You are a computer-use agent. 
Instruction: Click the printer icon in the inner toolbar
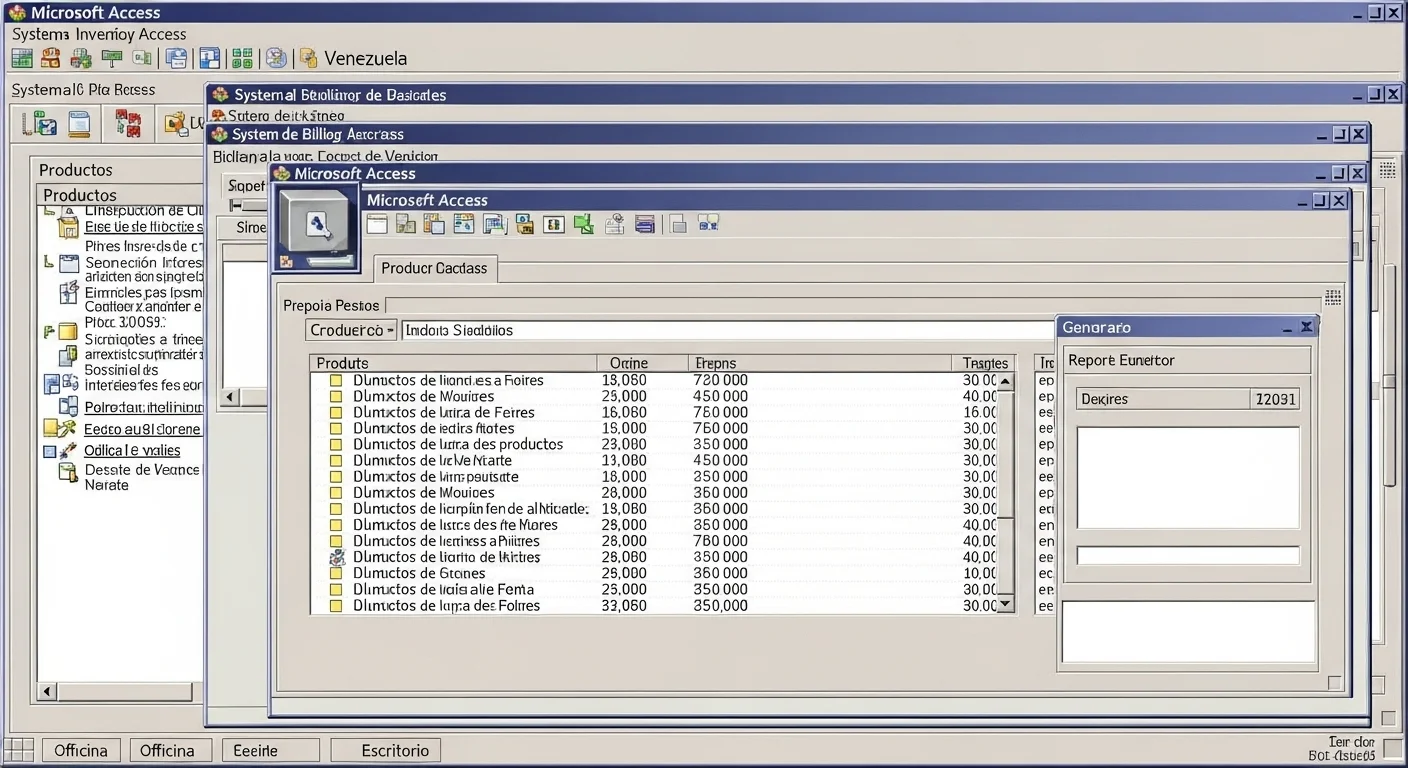coord(645,224)
